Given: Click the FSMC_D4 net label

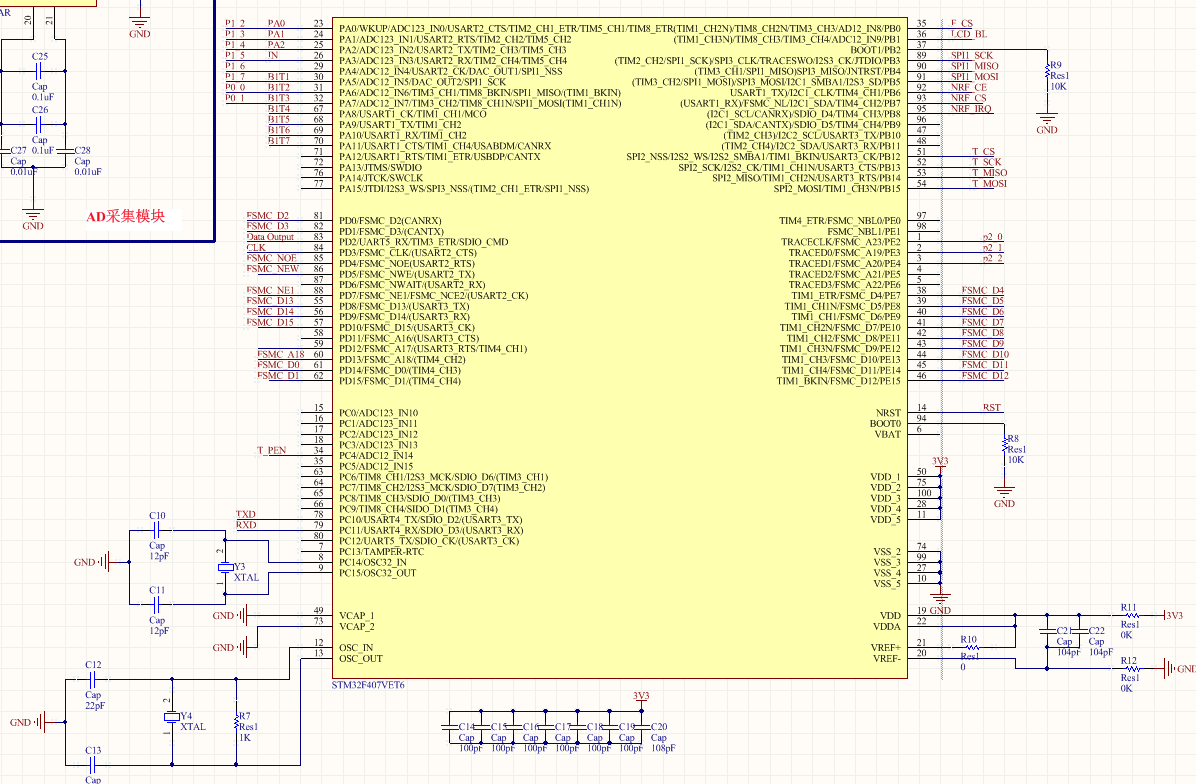Looking at the screenshot, I should click(x=982, y=291).
